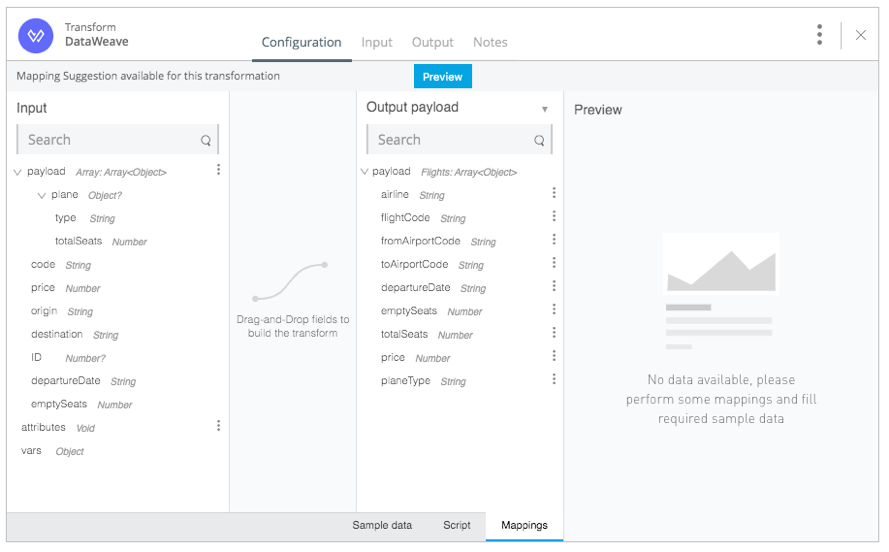889x552 pixels.
Task: Click the search icon in Output search
Action: pyautogui.click(x=539, y=141)
